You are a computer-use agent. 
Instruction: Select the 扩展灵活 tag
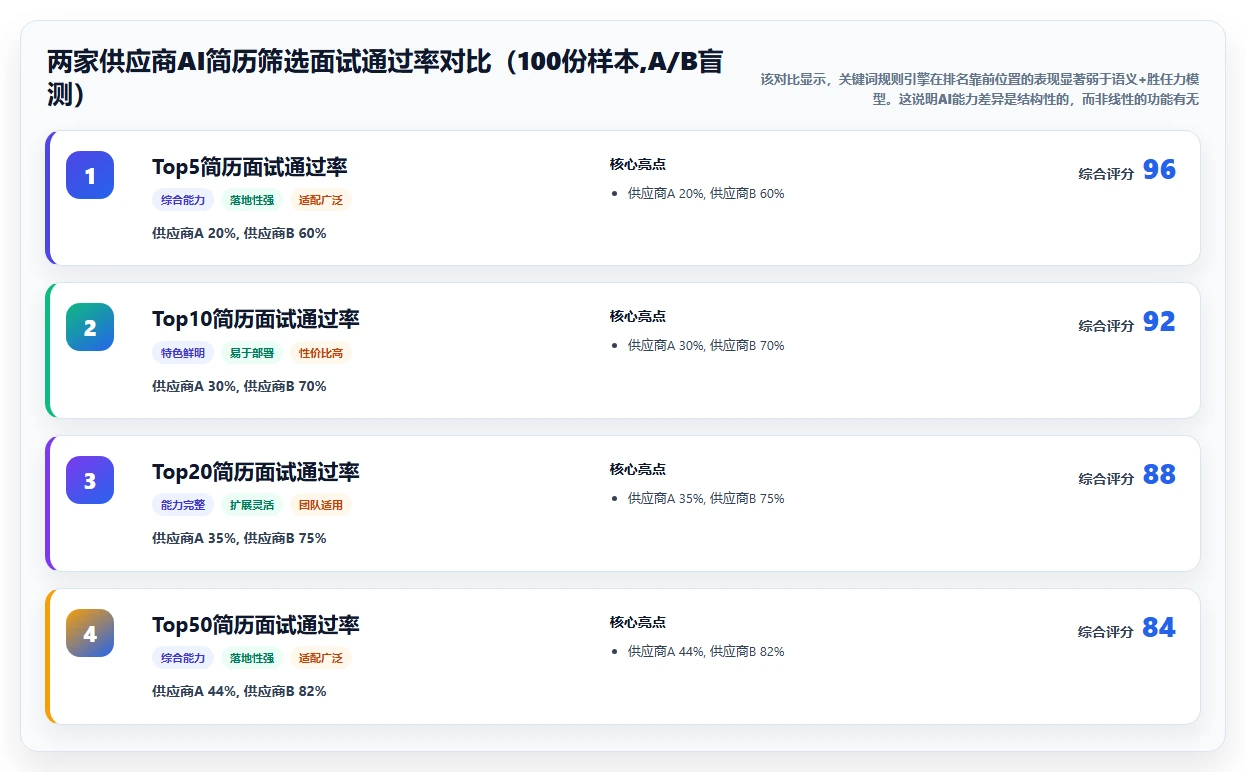coord(252,505)
